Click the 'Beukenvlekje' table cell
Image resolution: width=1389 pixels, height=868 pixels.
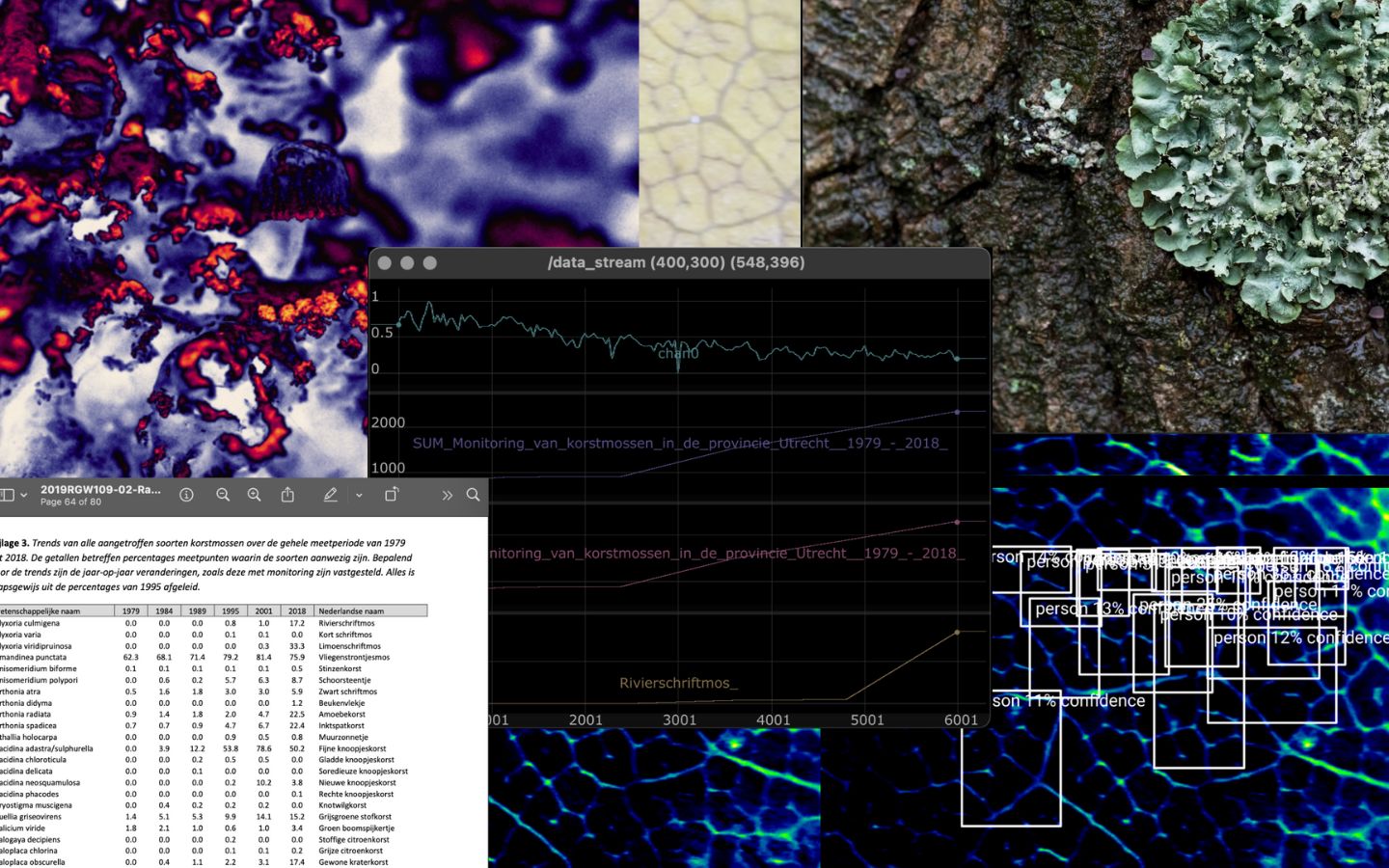pos(341,703)
